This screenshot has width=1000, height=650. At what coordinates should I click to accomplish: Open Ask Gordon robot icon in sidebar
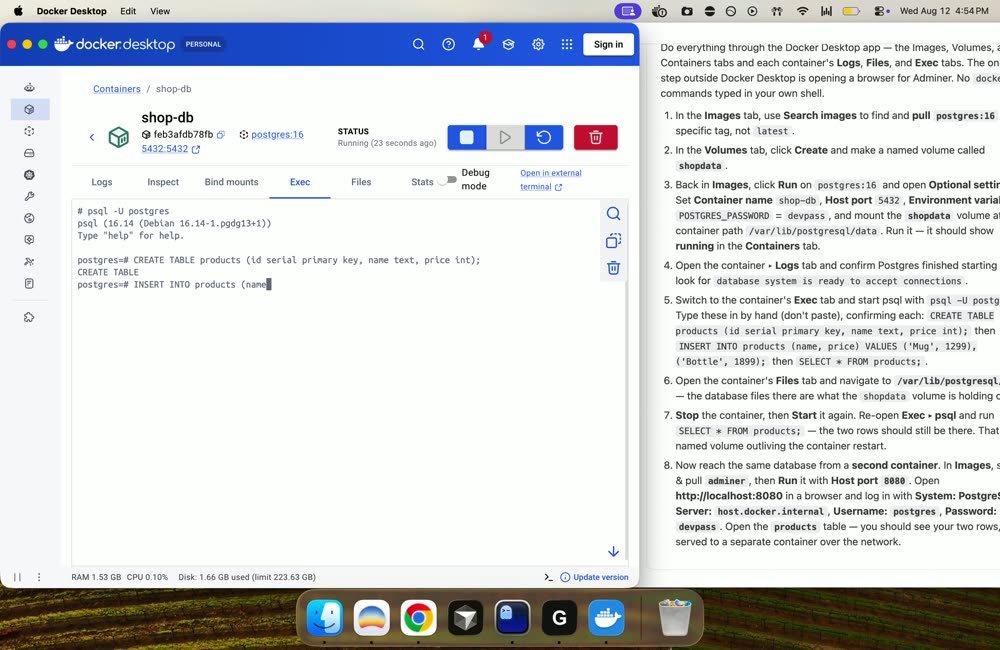(29, 87)
